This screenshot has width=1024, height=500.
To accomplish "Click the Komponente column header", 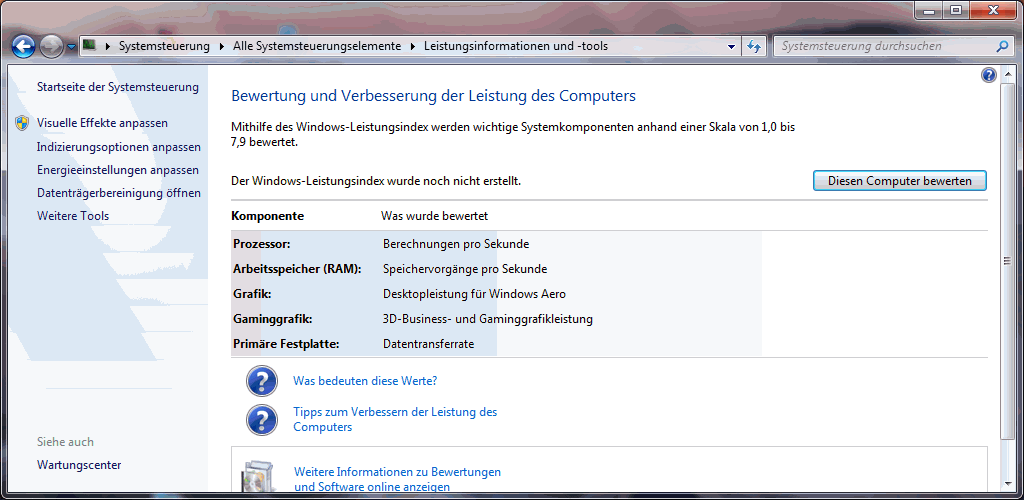I will (268, 216).
